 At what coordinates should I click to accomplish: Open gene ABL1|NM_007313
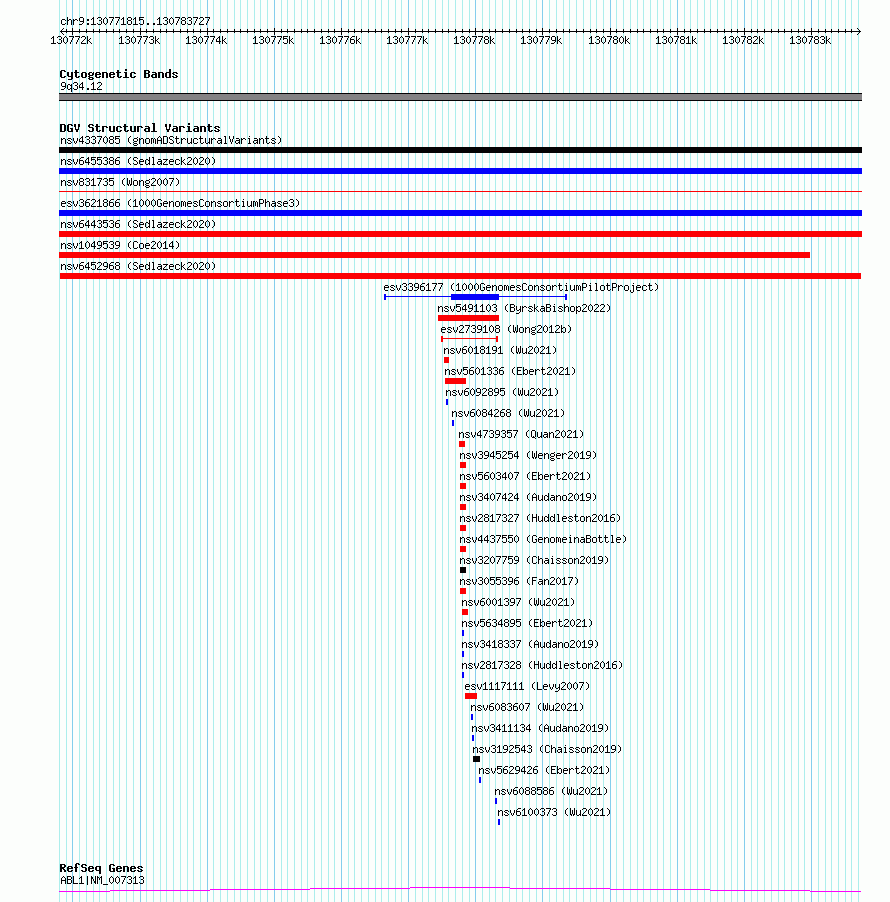[x=102, y=880]
